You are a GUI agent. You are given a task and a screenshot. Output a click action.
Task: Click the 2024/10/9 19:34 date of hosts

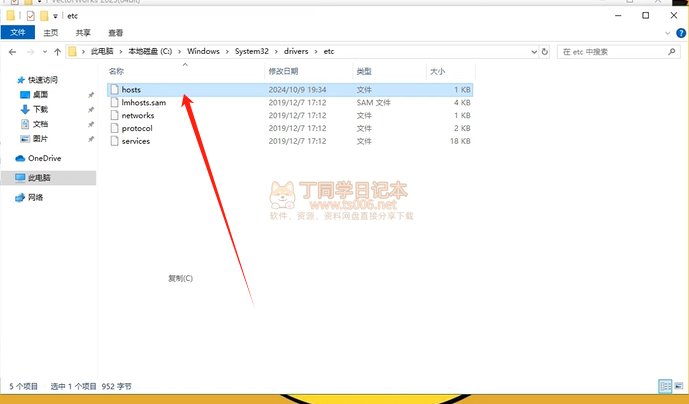(x=297, y=90)
